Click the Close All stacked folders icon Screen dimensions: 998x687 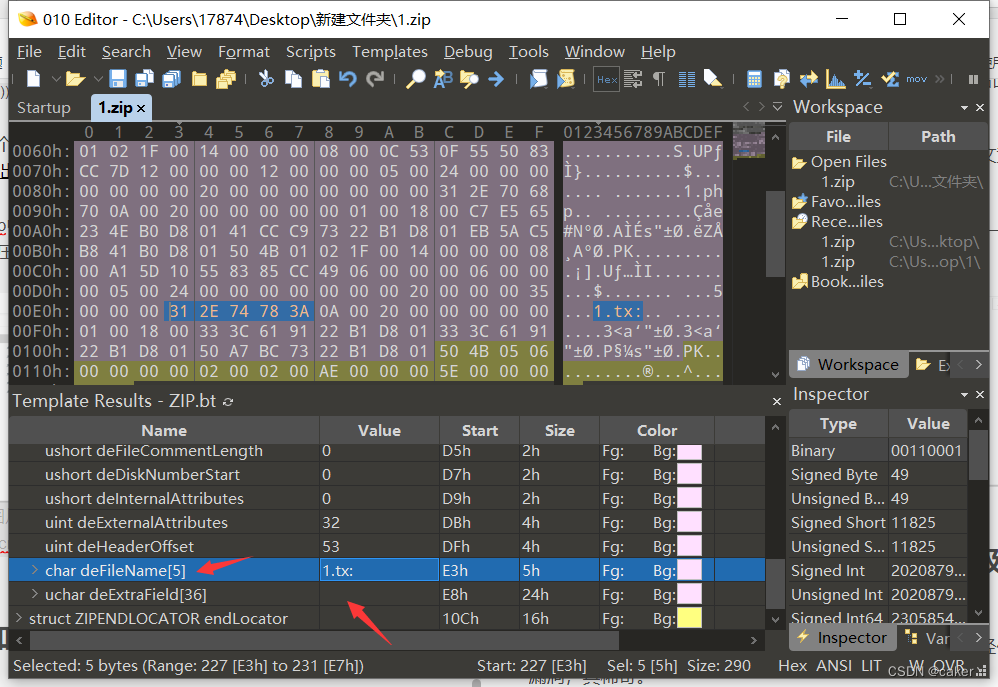pyautogui.click(x=226, y=79)
